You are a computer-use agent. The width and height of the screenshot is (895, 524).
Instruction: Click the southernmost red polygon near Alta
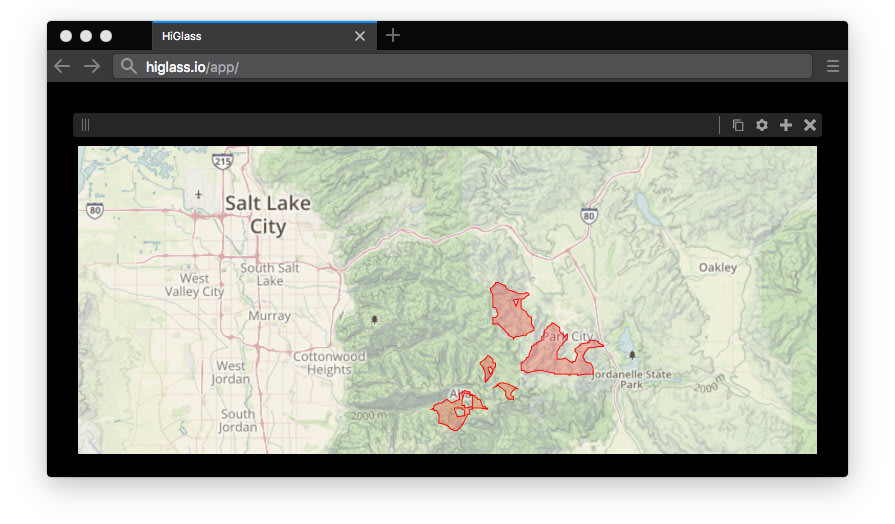(451, 416)
